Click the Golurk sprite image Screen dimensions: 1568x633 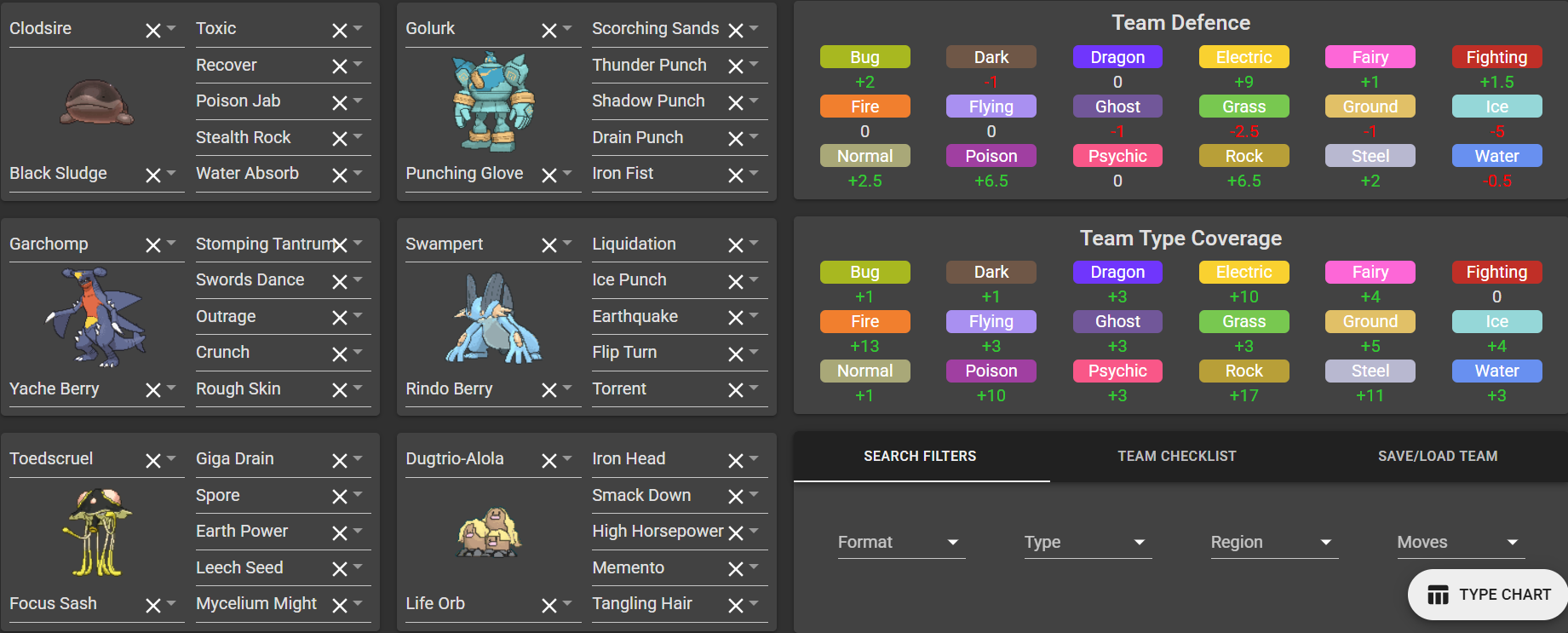click(x=493, y=102)
